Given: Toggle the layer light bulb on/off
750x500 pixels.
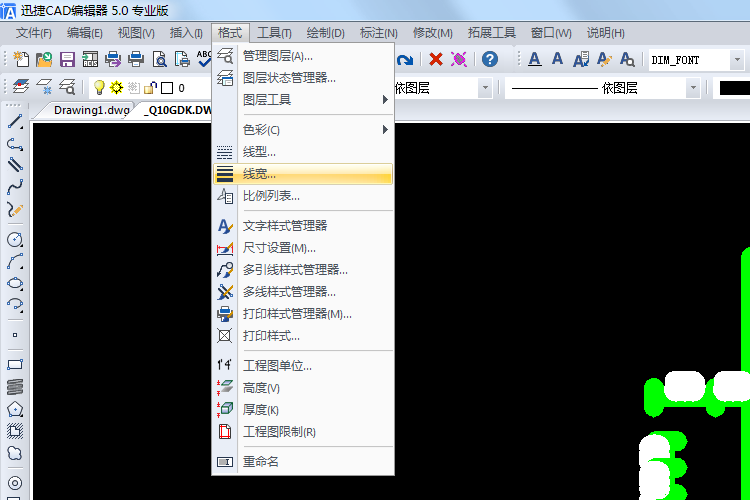Looking at the screenshot, I should 99,88.
